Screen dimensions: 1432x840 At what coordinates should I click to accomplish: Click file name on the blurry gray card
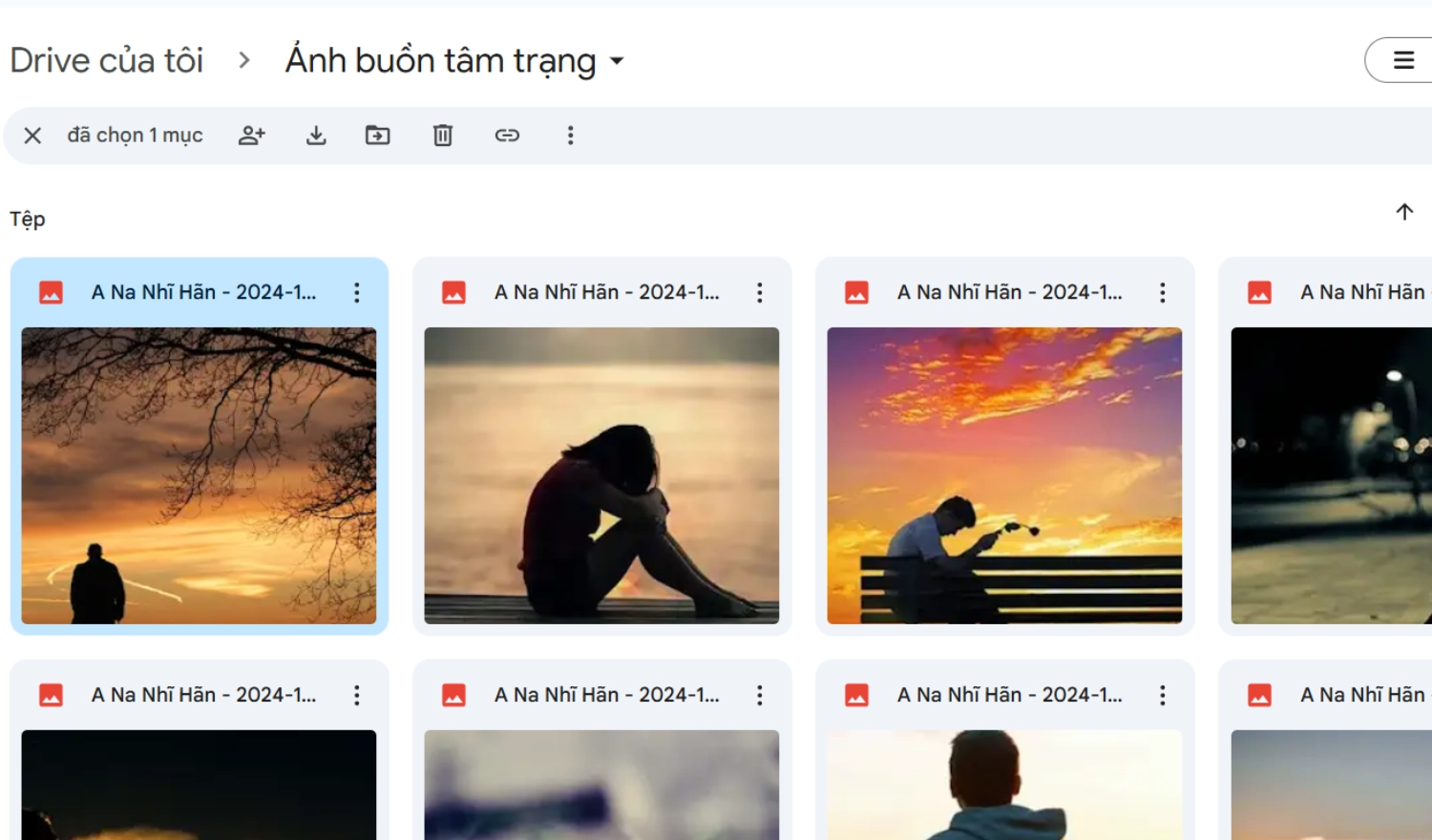click(x=606, y=696)
